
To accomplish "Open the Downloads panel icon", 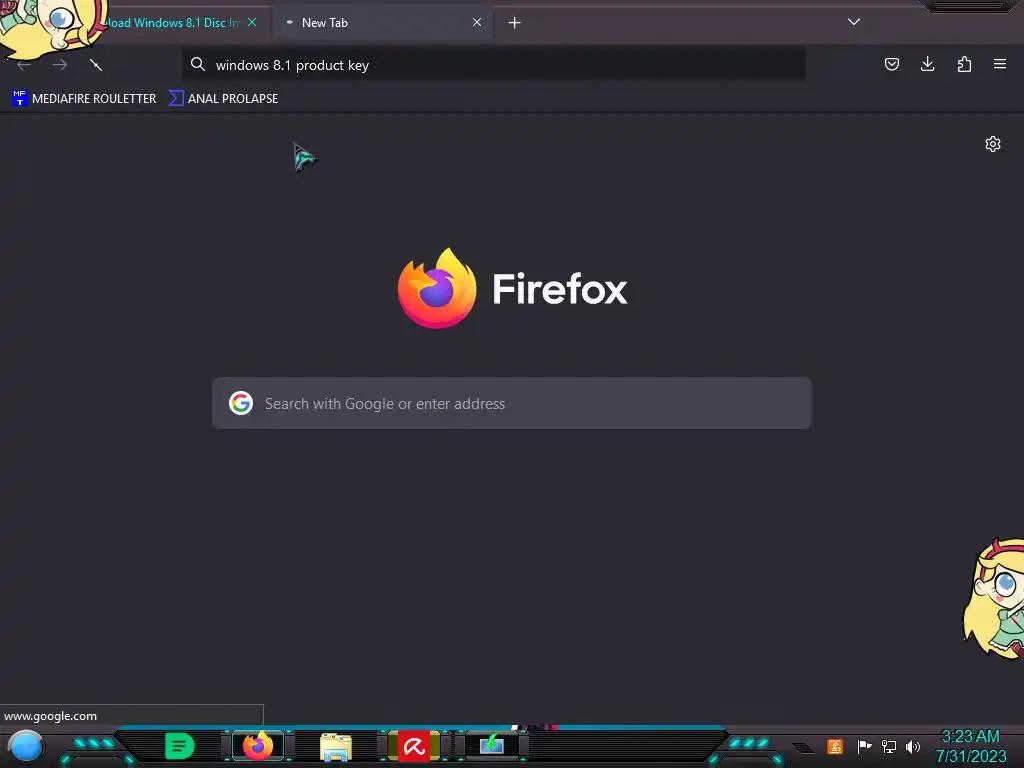I will [927, 64].
